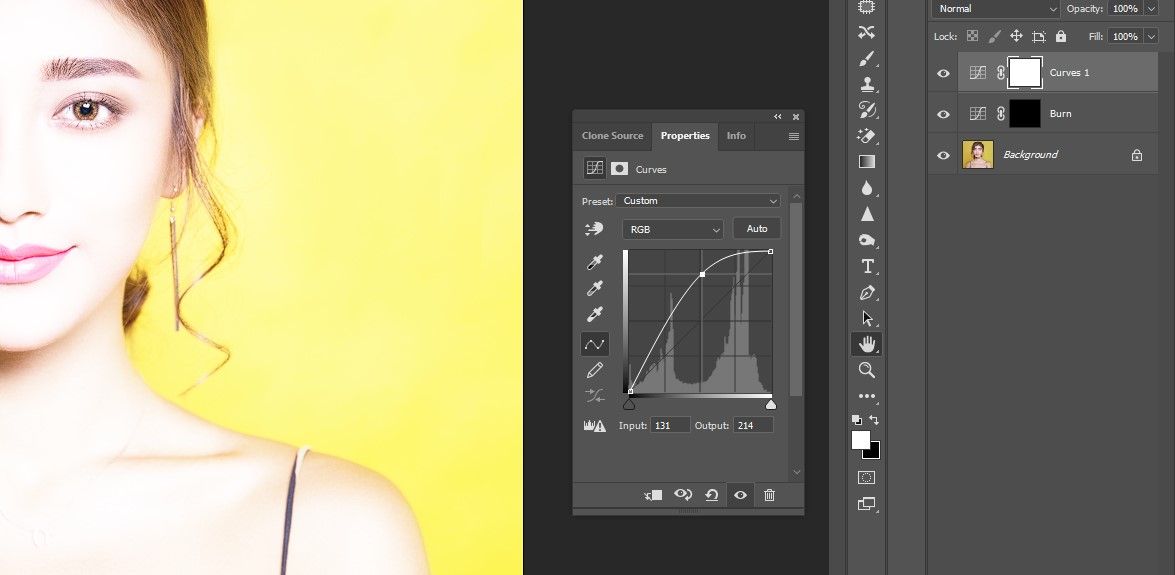Screen dimensions: 1175x575
Task: Select the Clone Stamp tool
Action: click(867, 84)
